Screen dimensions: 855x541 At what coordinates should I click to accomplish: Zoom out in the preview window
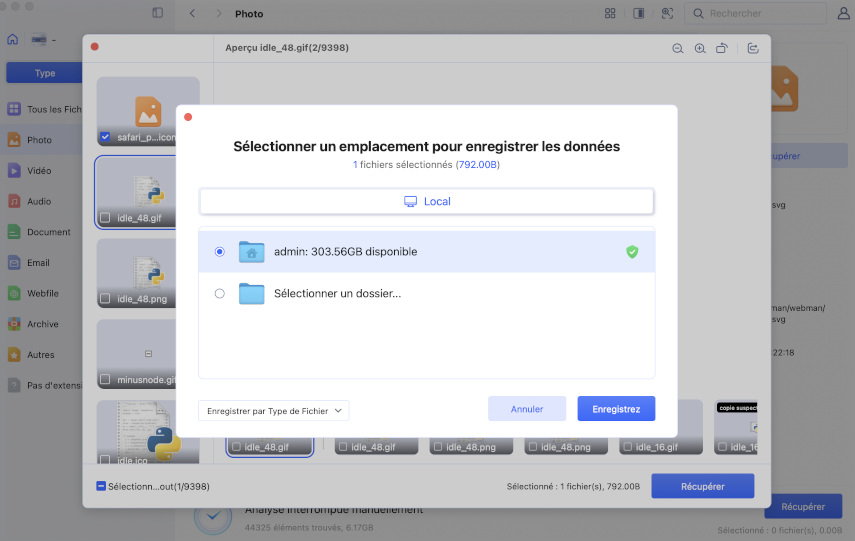[678, 49]
